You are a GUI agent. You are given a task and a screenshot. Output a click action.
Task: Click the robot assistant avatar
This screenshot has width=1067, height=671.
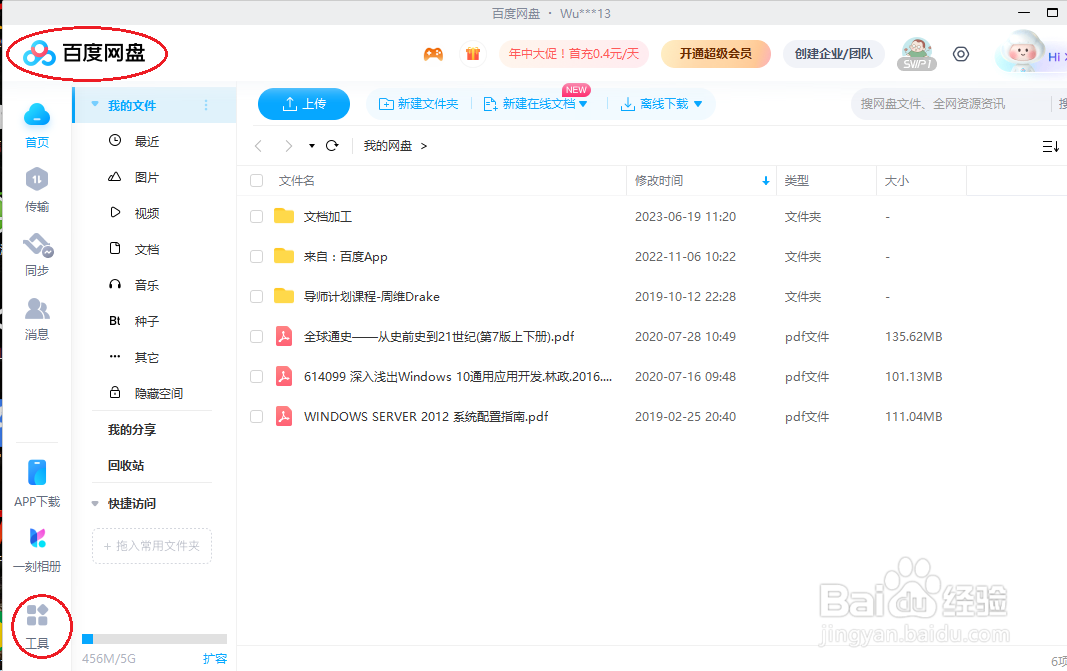pos(1021,52)
